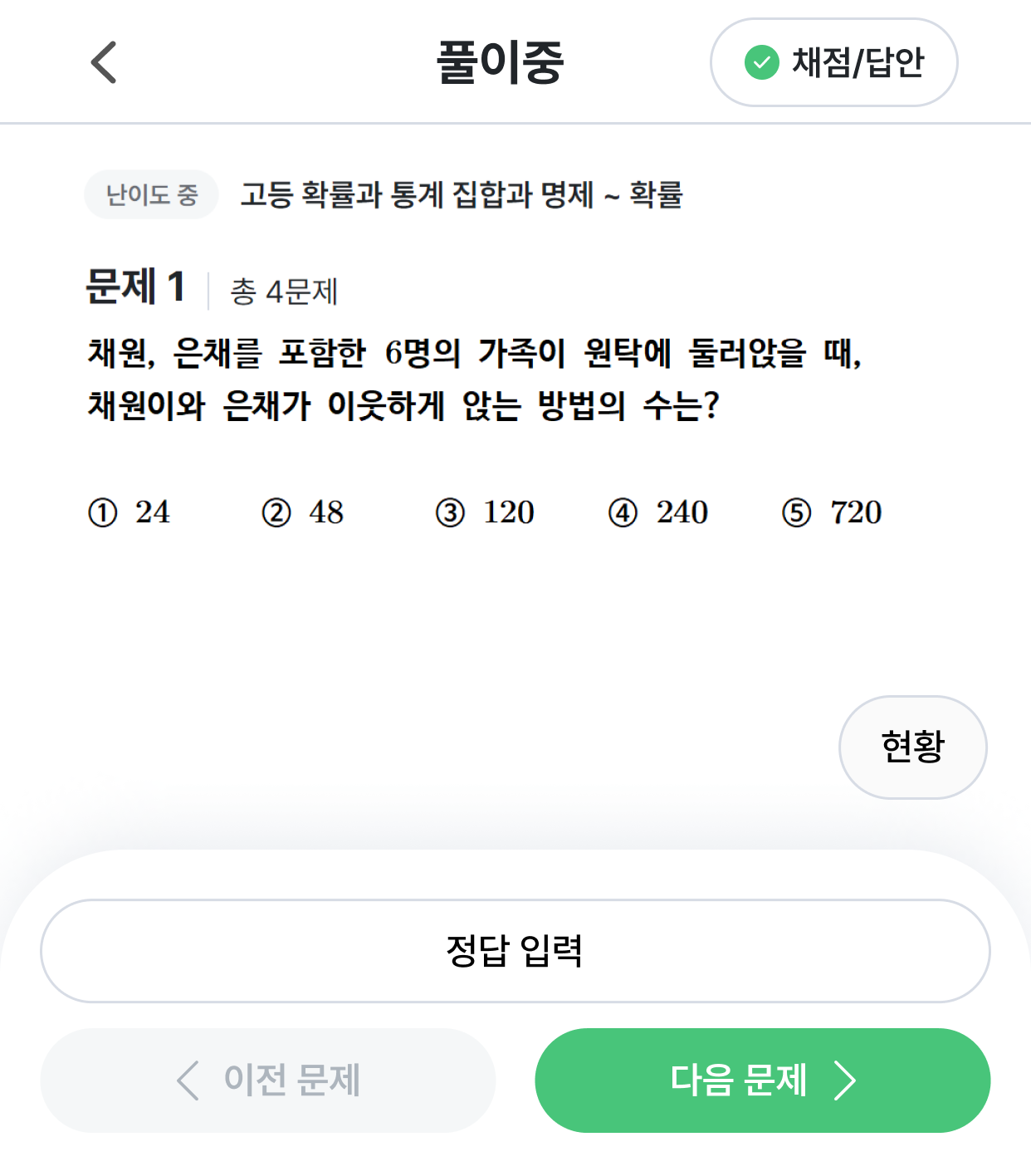Click the 문제 1 heading
The image size is (1031, 1176).
point(135,287)
